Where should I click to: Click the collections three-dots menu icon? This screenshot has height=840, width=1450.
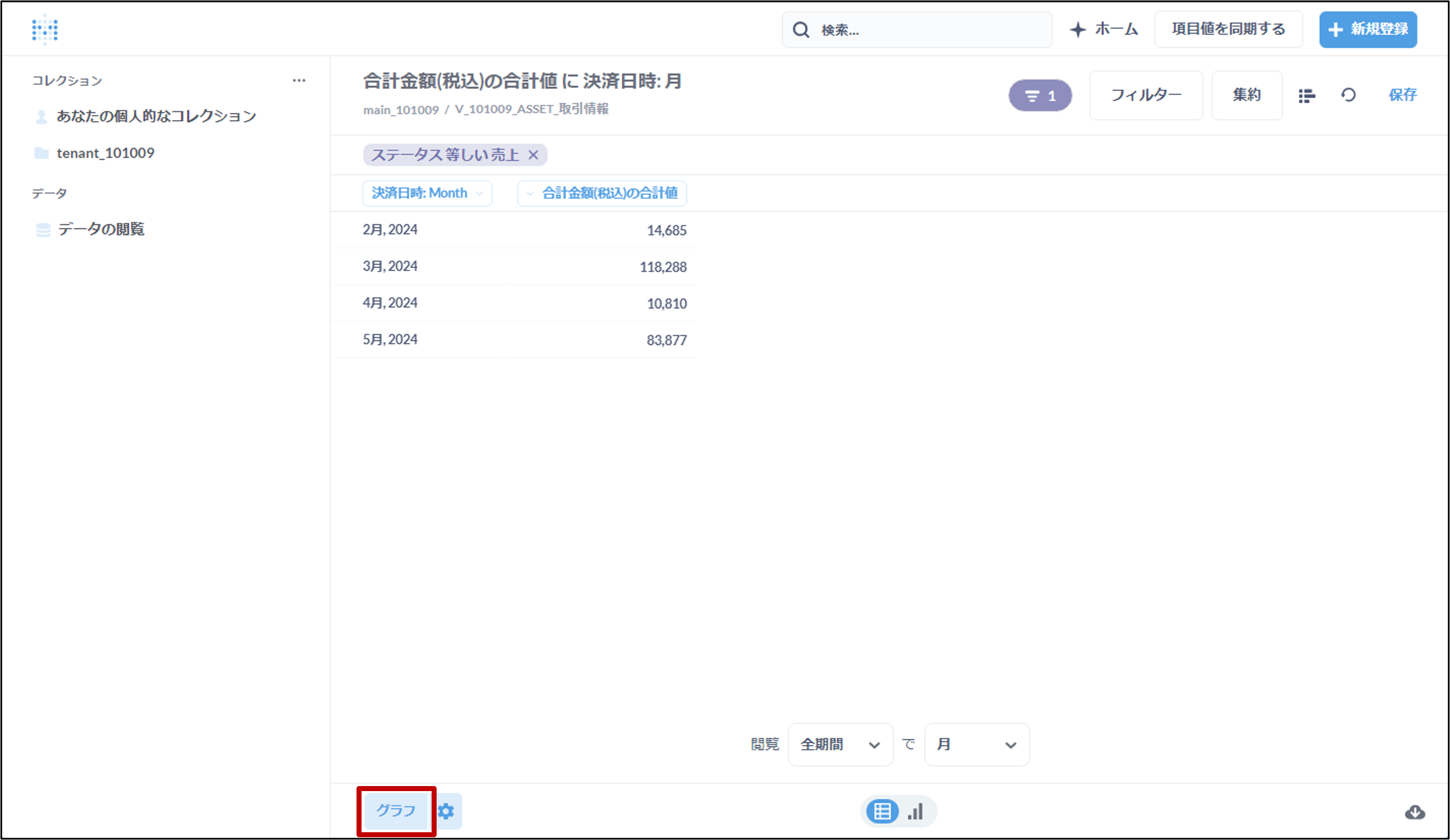299,81
